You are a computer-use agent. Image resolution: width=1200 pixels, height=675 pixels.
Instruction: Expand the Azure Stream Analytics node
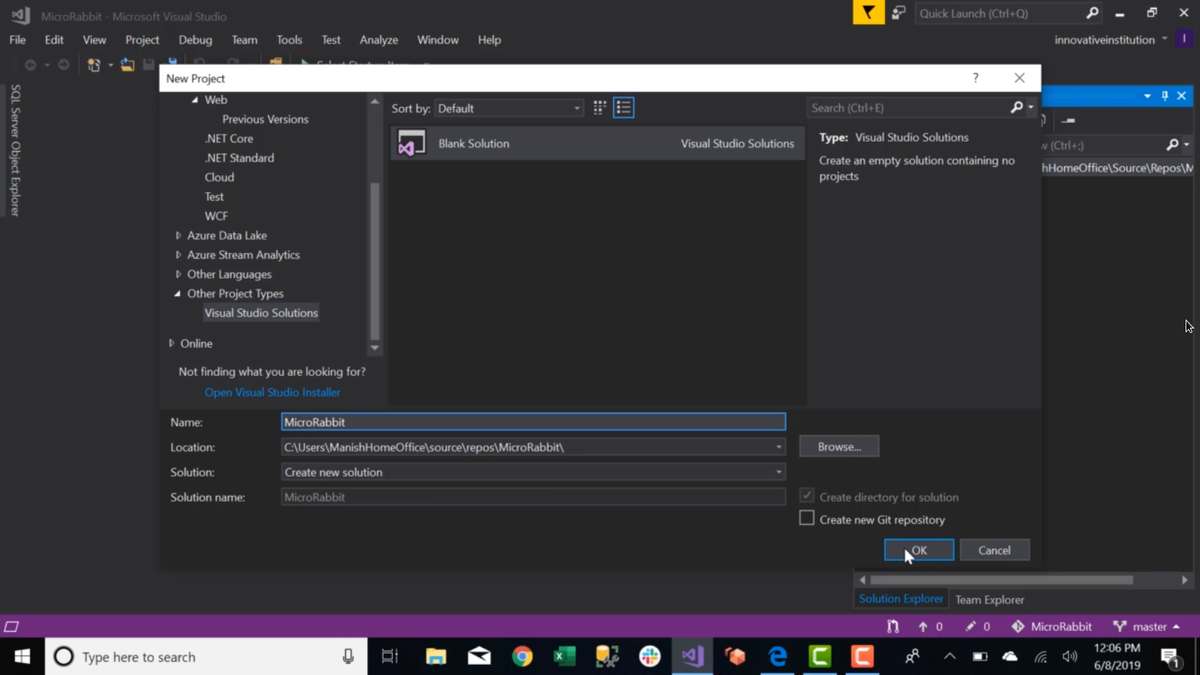coord(178,255)
